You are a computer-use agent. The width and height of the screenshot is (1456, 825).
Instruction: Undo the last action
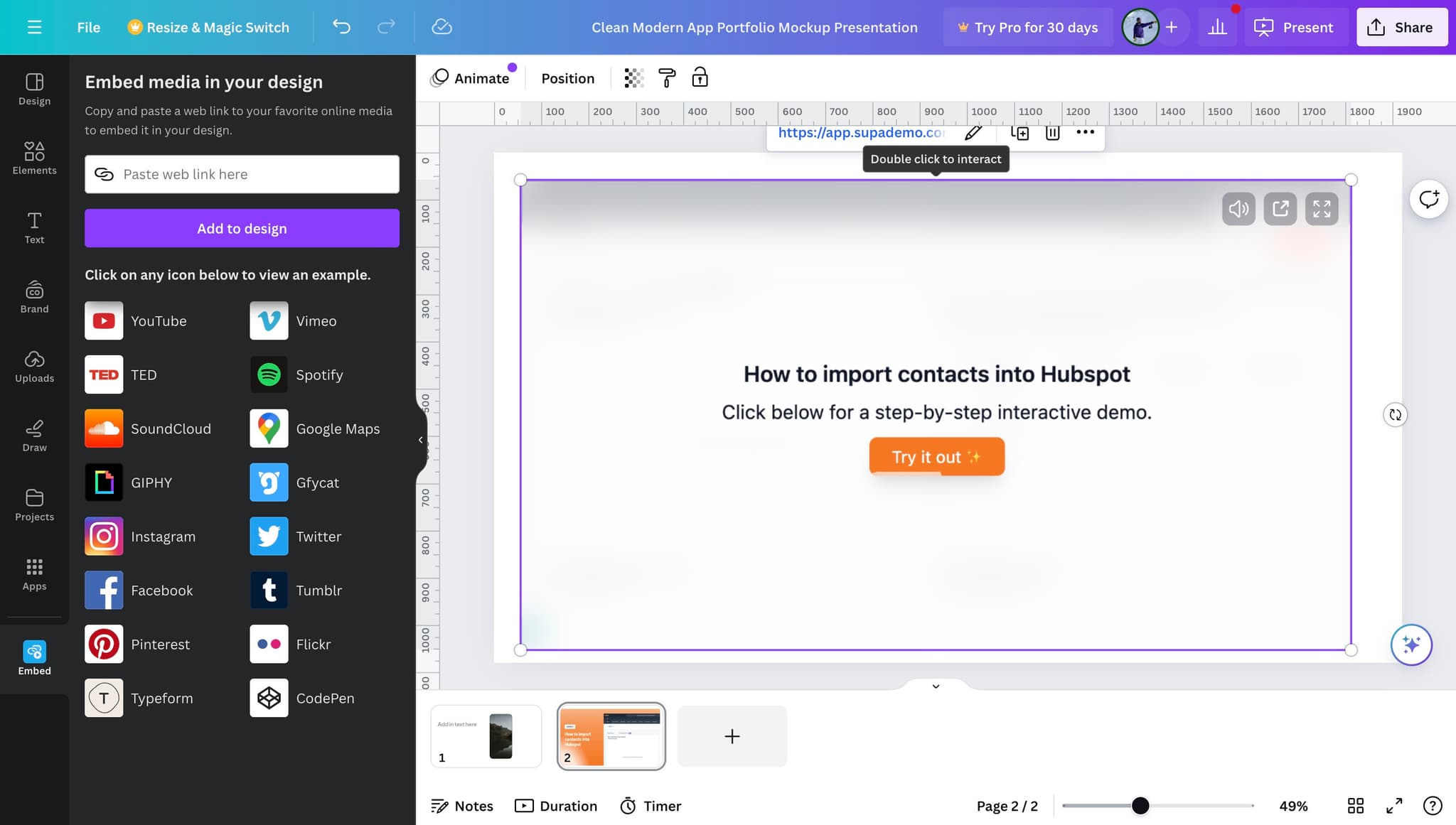(341, 27)
